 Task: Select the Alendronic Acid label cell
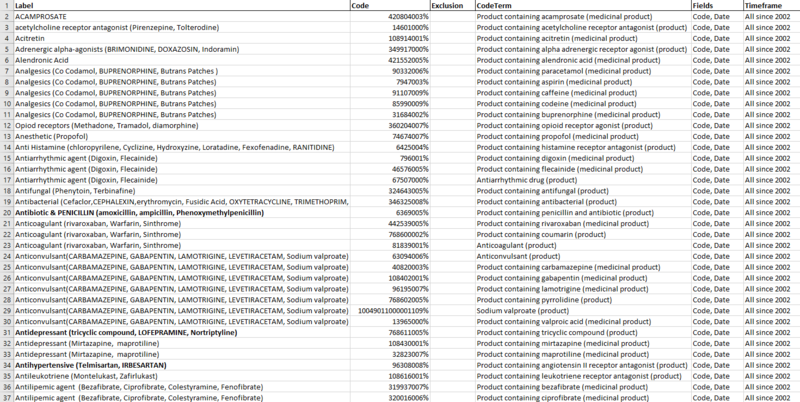182,60
